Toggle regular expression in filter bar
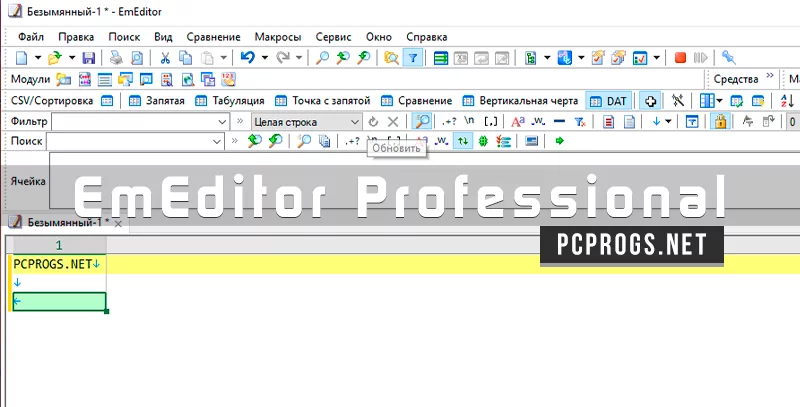The width and height of the screenshot is (800, 407). coord(449,122)
